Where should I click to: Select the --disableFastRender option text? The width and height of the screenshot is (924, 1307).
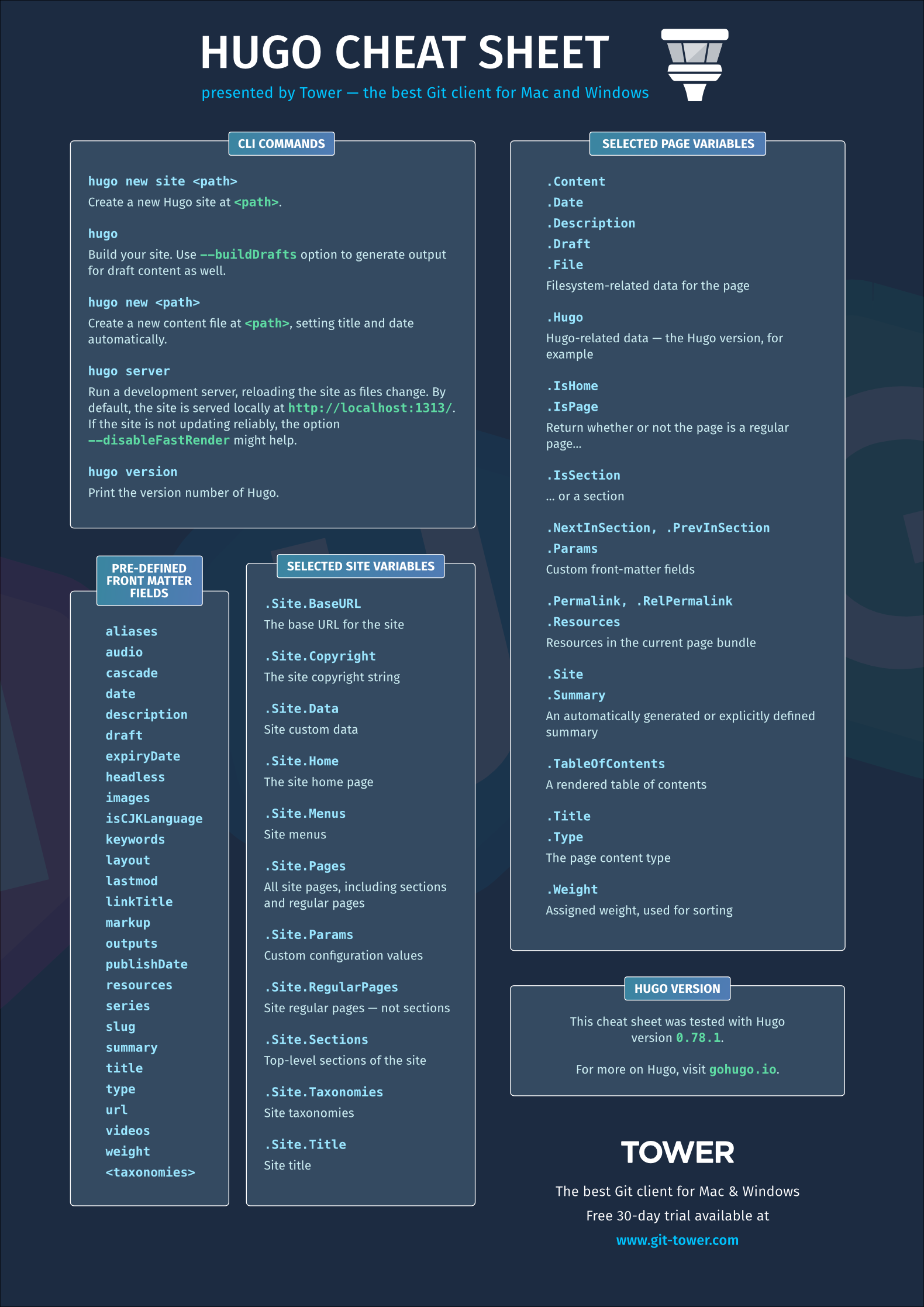click(159, 440)
